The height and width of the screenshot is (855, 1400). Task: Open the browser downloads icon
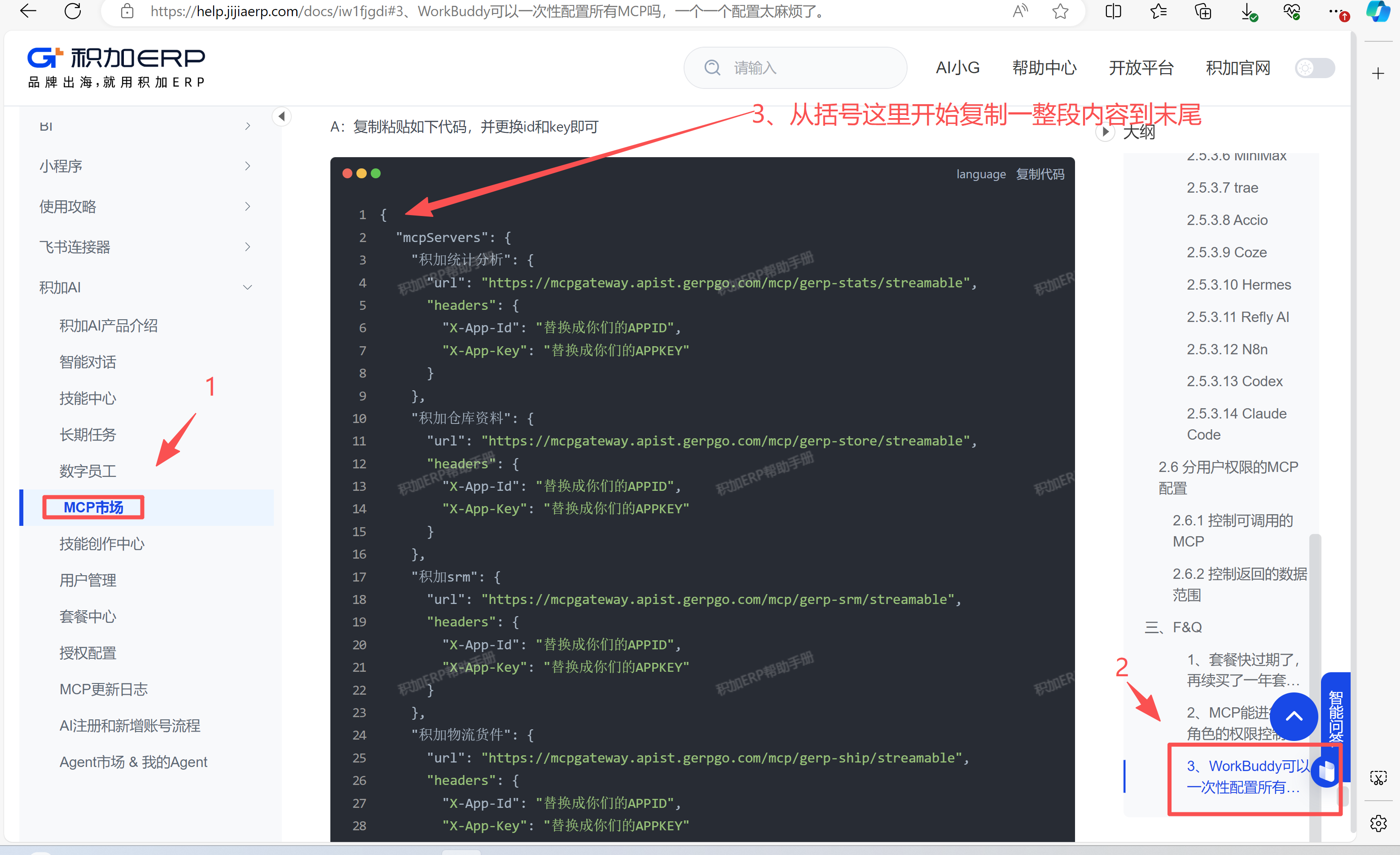click(1248, 11)
